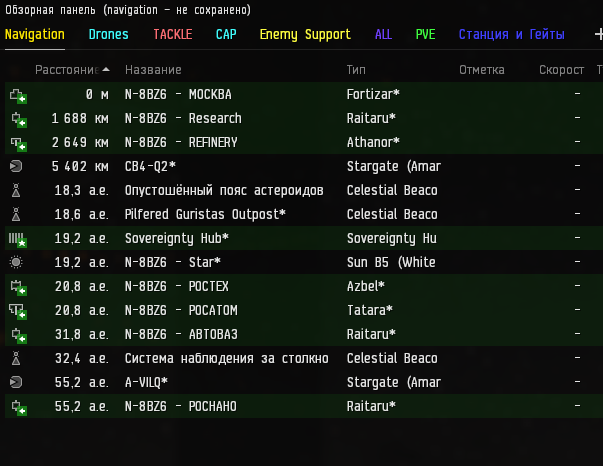
Task: Open the PVE overview tab
Action: point(425,34)
